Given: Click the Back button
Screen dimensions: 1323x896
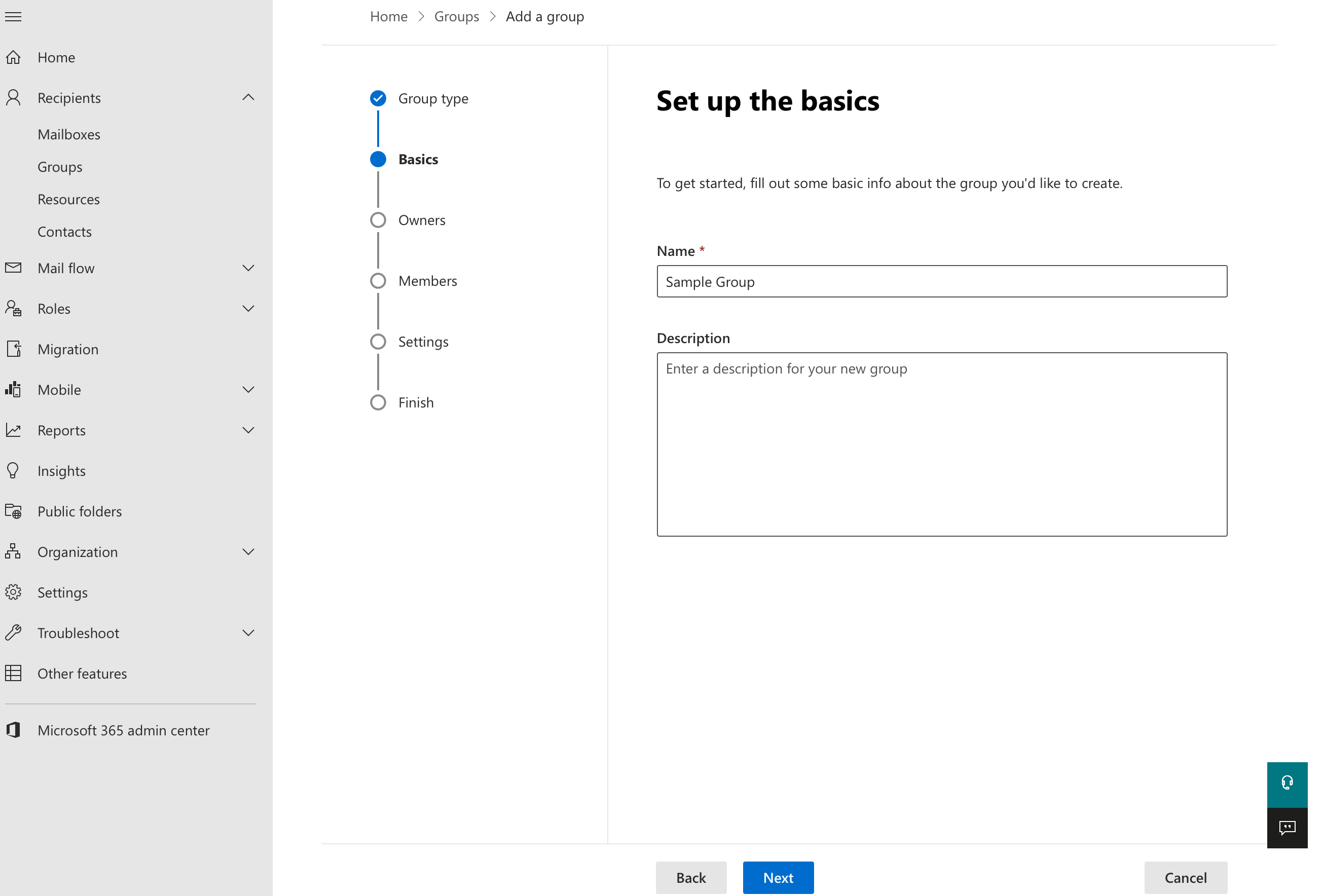Looking at the screenshot, I should [691, 877].
